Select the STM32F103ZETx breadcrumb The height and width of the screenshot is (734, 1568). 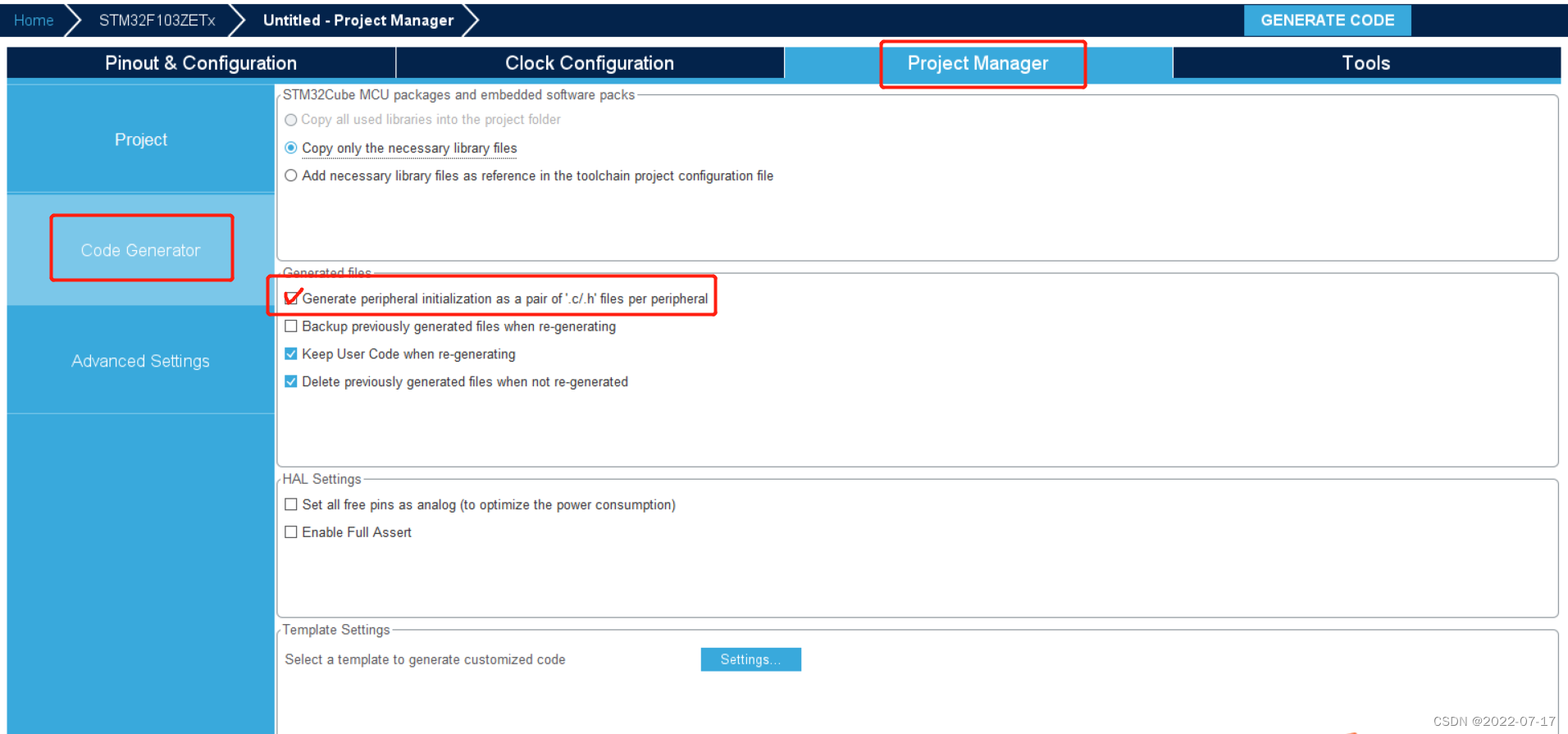157,21
